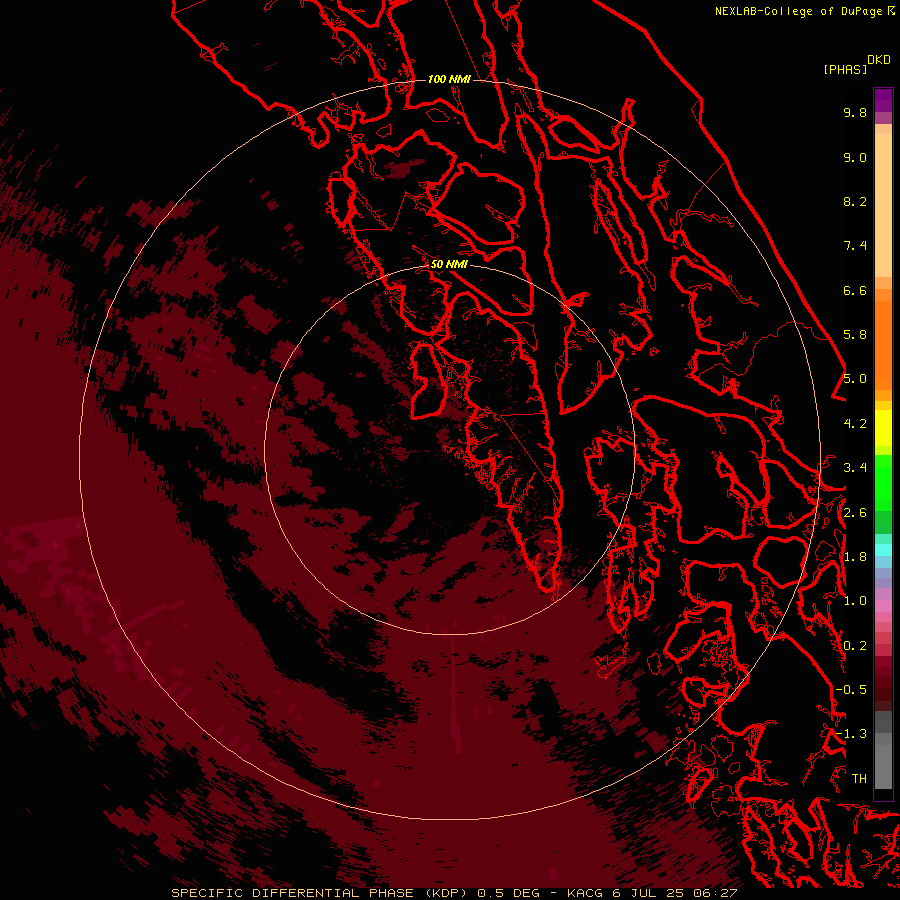Click the cyan band of the color bar
Screen dimensions: 900x900
883,550
